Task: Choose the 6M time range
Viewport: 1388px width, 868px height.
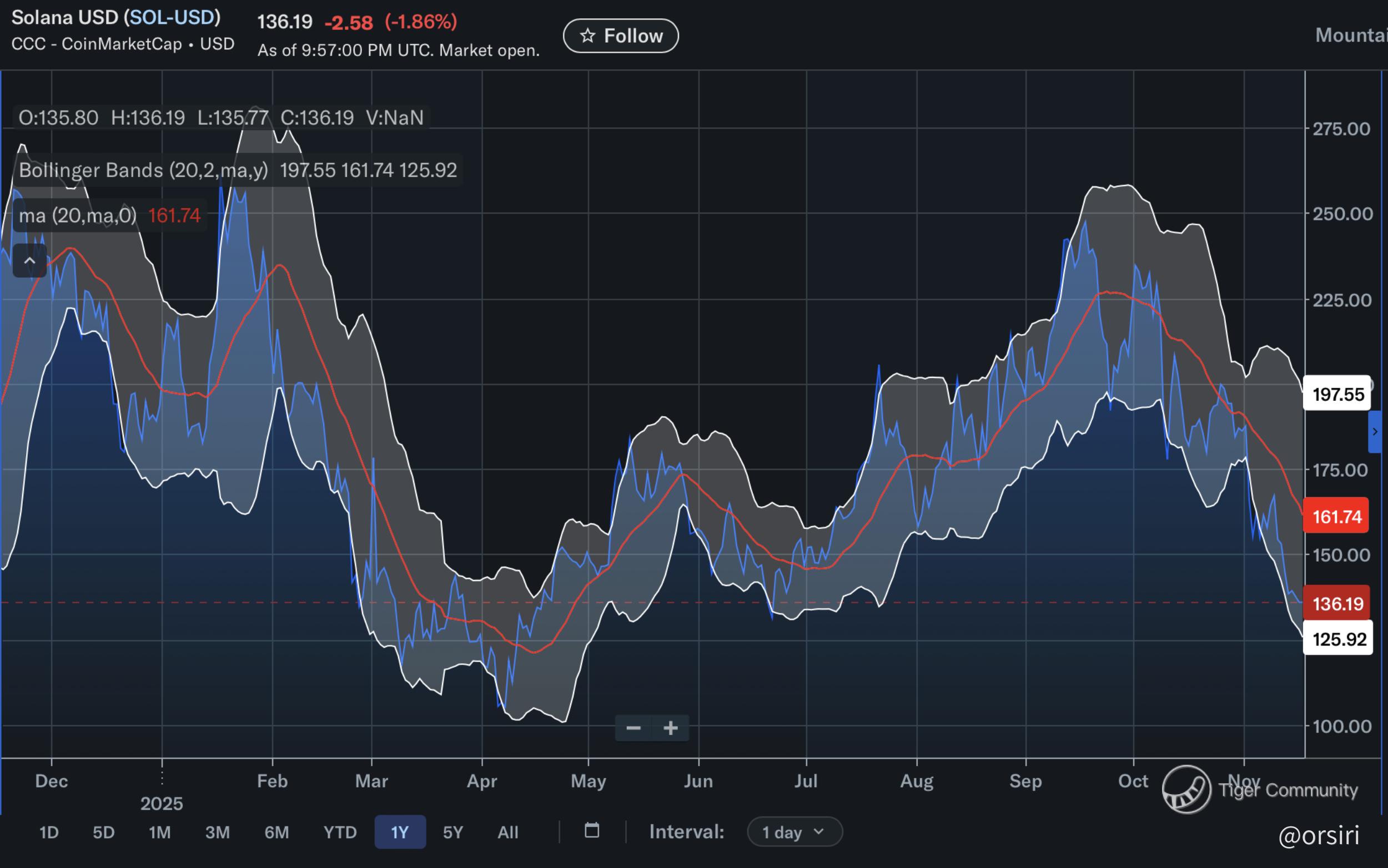Action: (276, 832)
